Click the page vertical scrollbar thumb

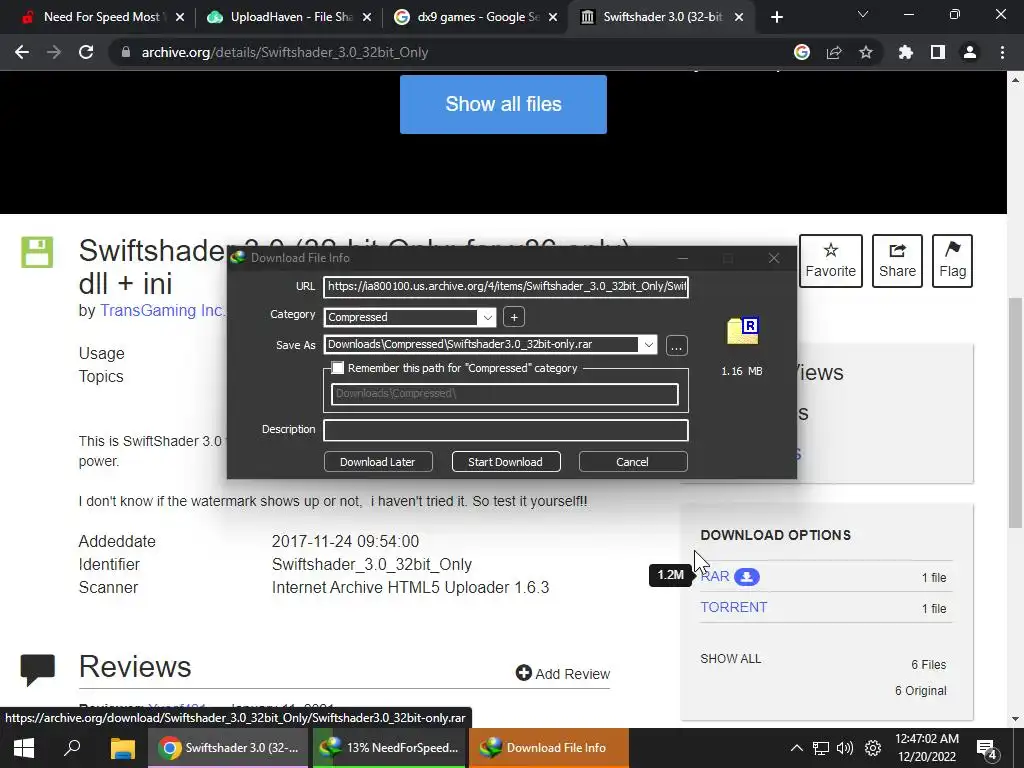pos(1015,411)
